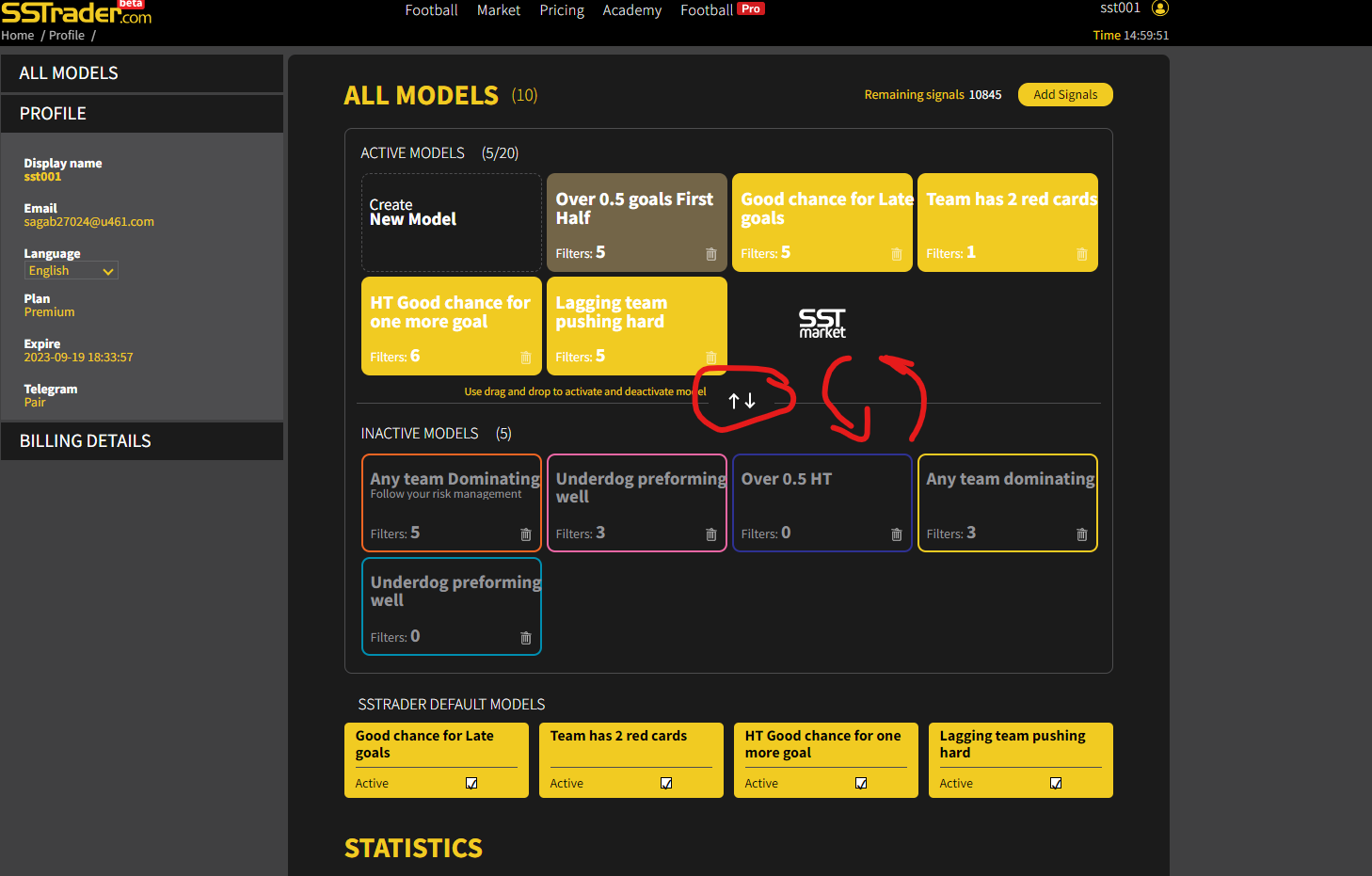Expand the Billing Details section

pyautogui.click(x=141, y=441)
